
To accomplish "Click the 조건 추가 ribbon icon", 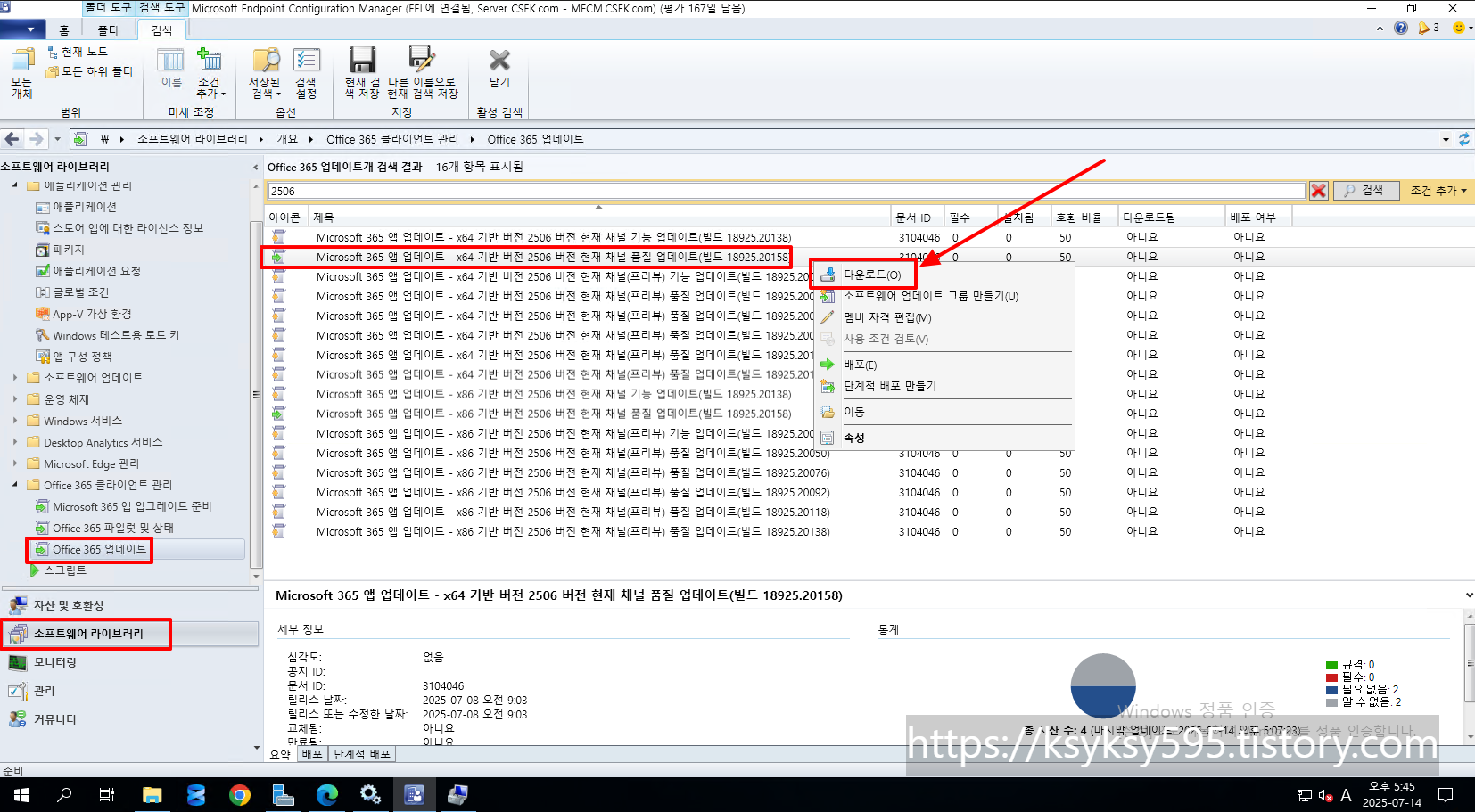I will [210, 73].
